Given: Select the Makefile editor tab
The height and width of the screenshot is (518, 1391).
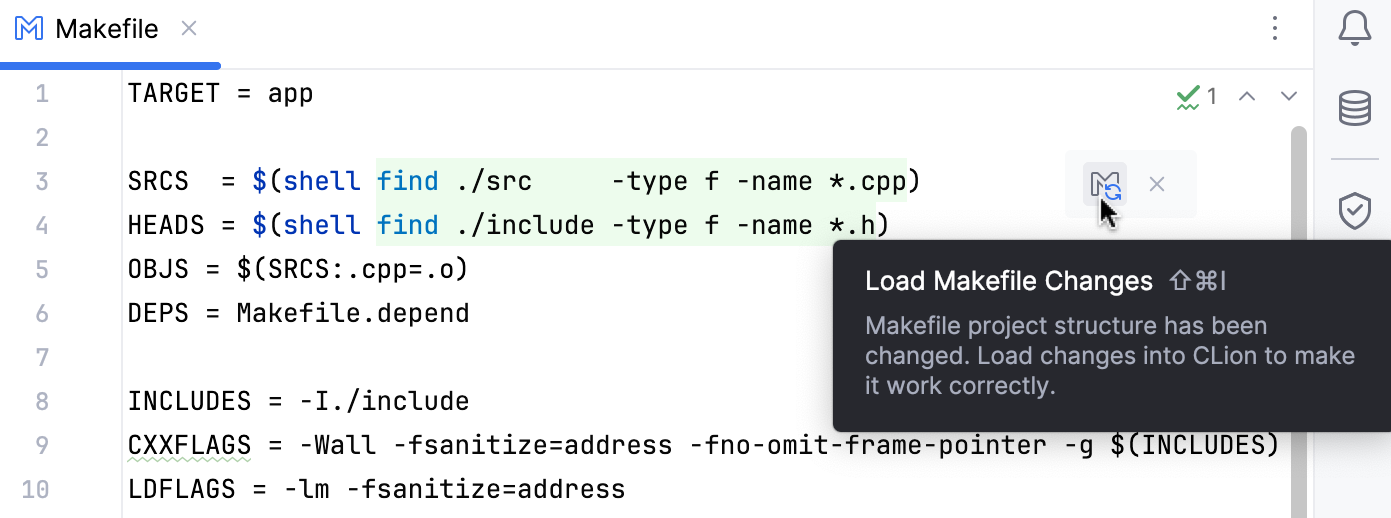Looking at the screenshot, I should 106,29.
